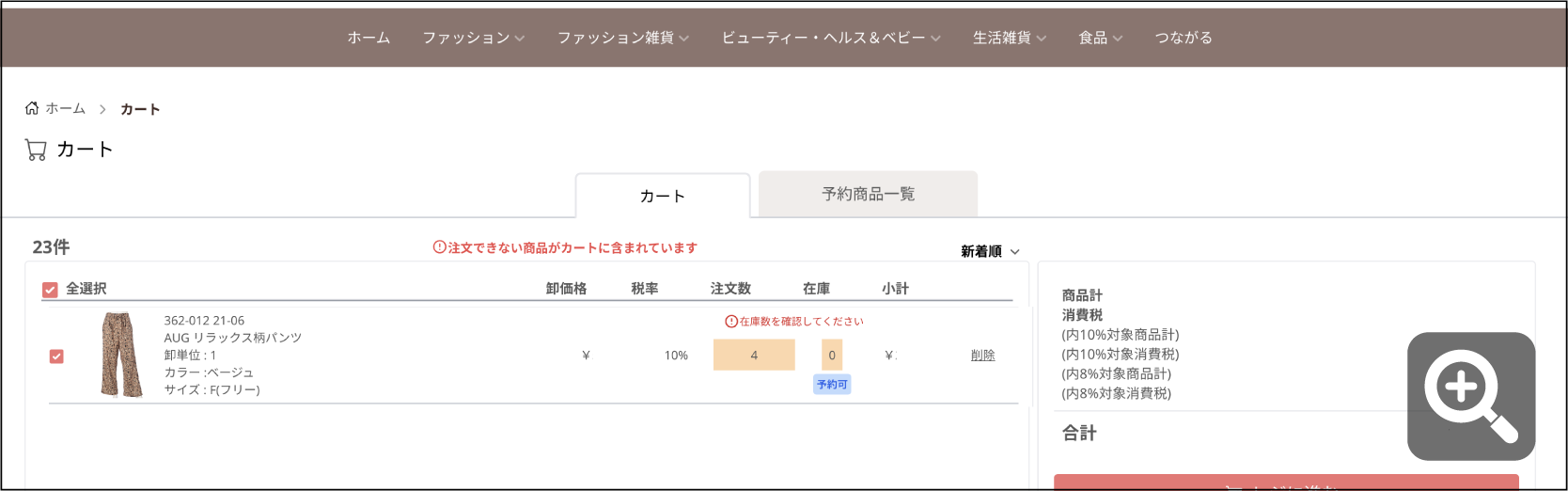Viewport: 1568px width, 491px height.
Task: Click the (内8%対象消費税) line
Action: 1117,393
